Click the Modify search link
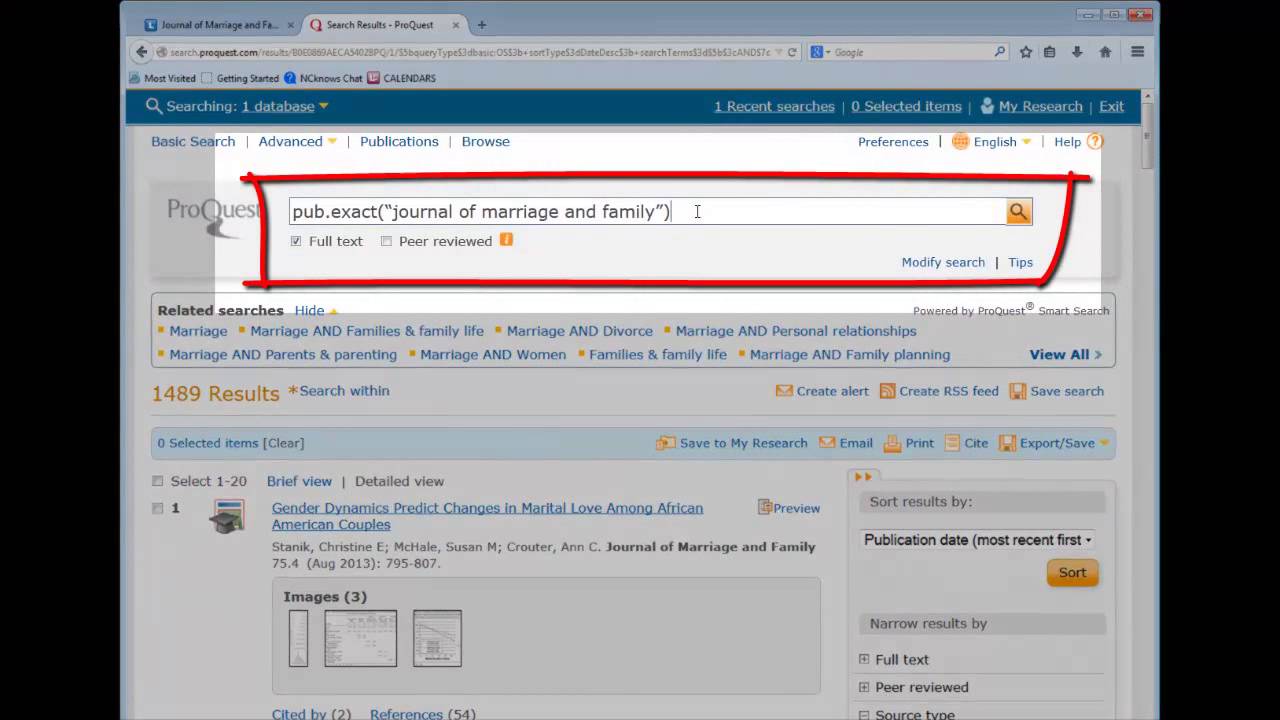Image resolution: width=1280 pixels, height=720 pixels. (943, 262)
